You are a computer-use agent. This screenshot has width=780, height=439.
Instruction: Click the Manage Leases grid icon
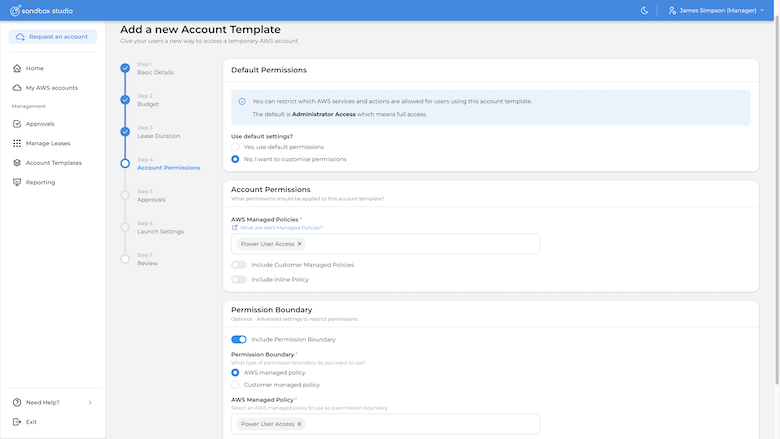point(17,143)
